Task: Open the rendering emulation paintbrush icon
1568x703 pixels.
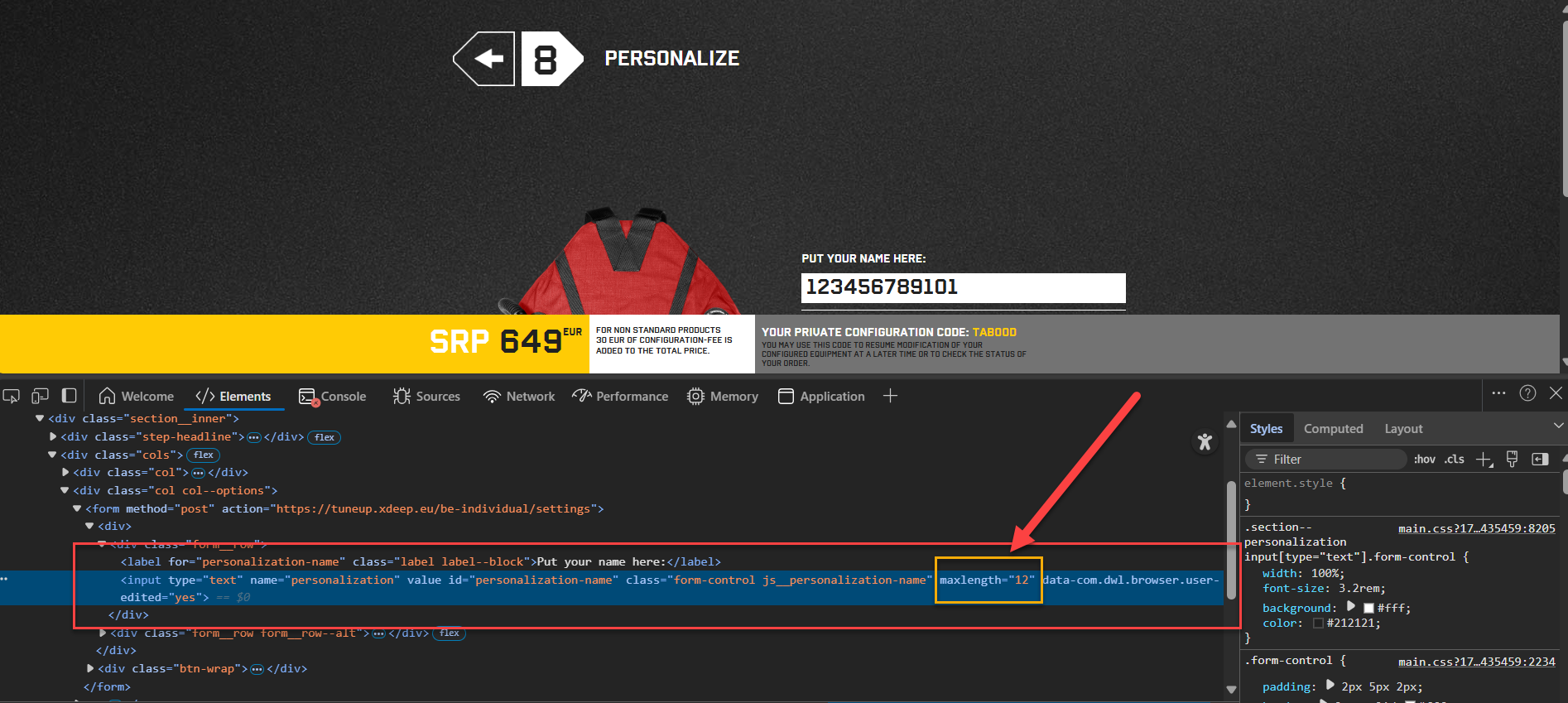Action: point(1512,460)
